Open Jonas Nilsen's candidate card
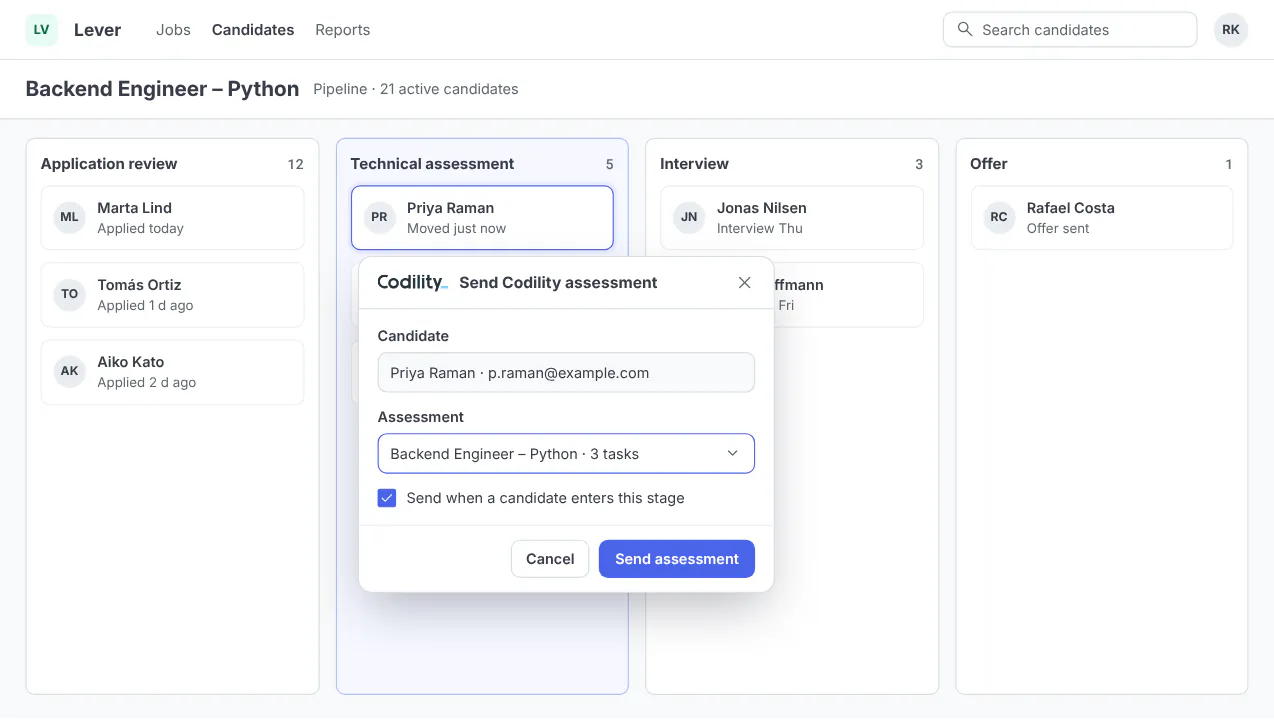This screenshot has height=720, width=1274. tap(792, 217)
